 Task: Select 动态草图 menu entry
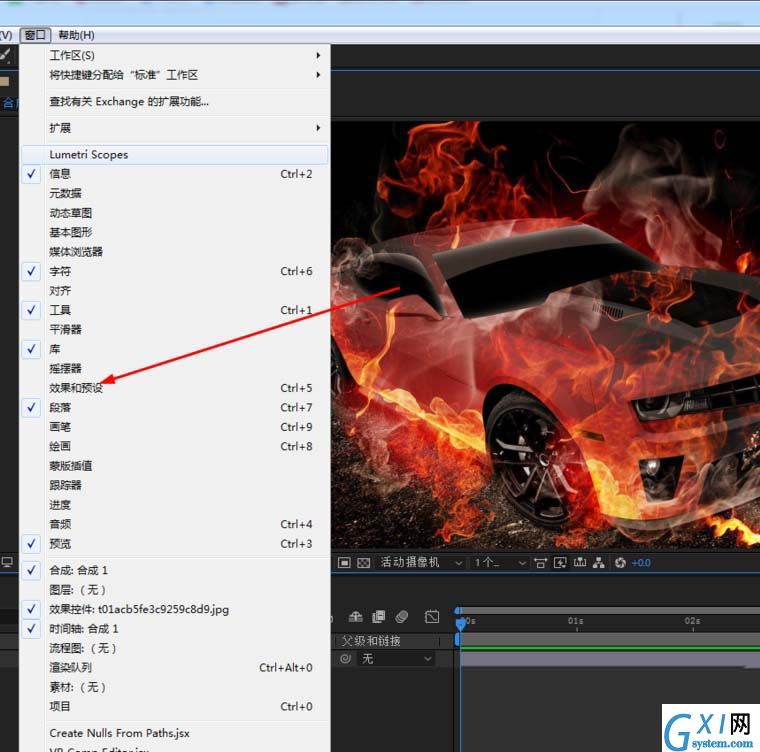174,213
